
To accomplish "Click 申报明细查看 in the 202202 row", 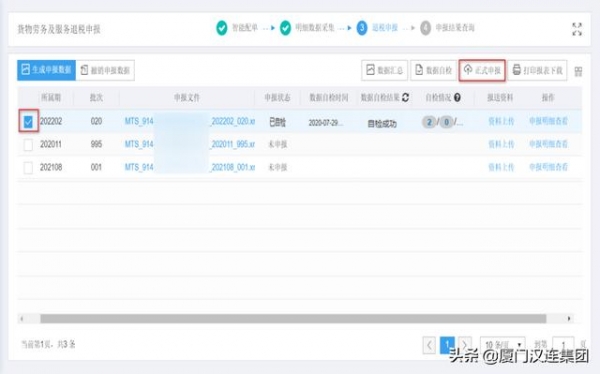I will 548,121.
